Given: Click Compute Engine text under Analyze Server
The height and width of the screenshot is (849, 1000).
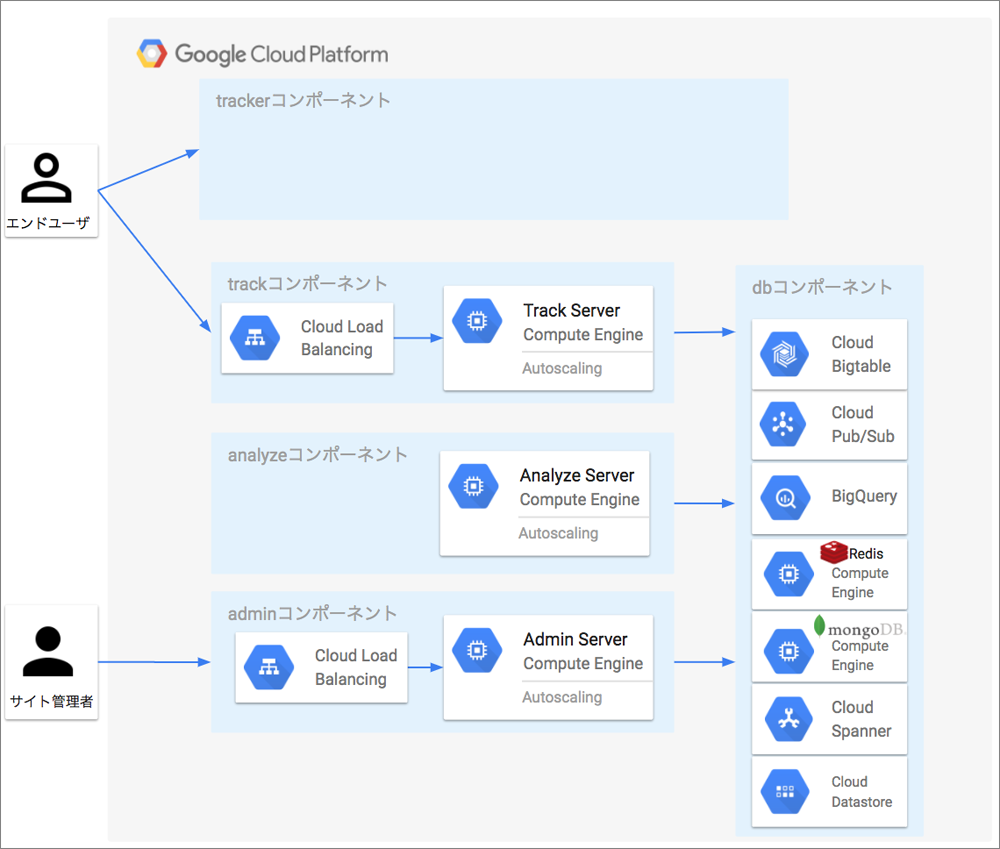Looking at the screenshot, I should 579,499.
